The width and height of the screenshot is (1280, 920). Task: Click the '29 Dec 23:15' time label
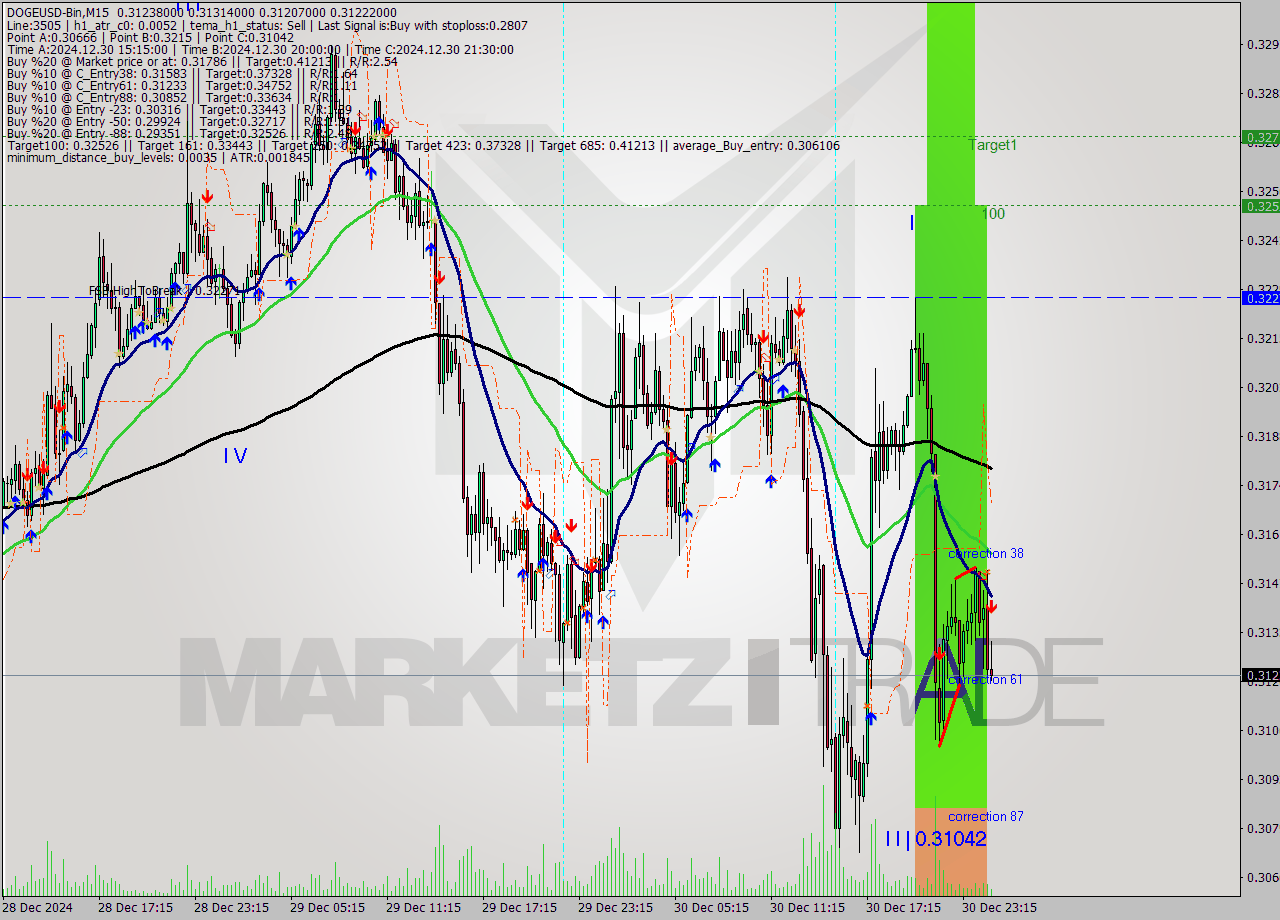click(616, 908)
